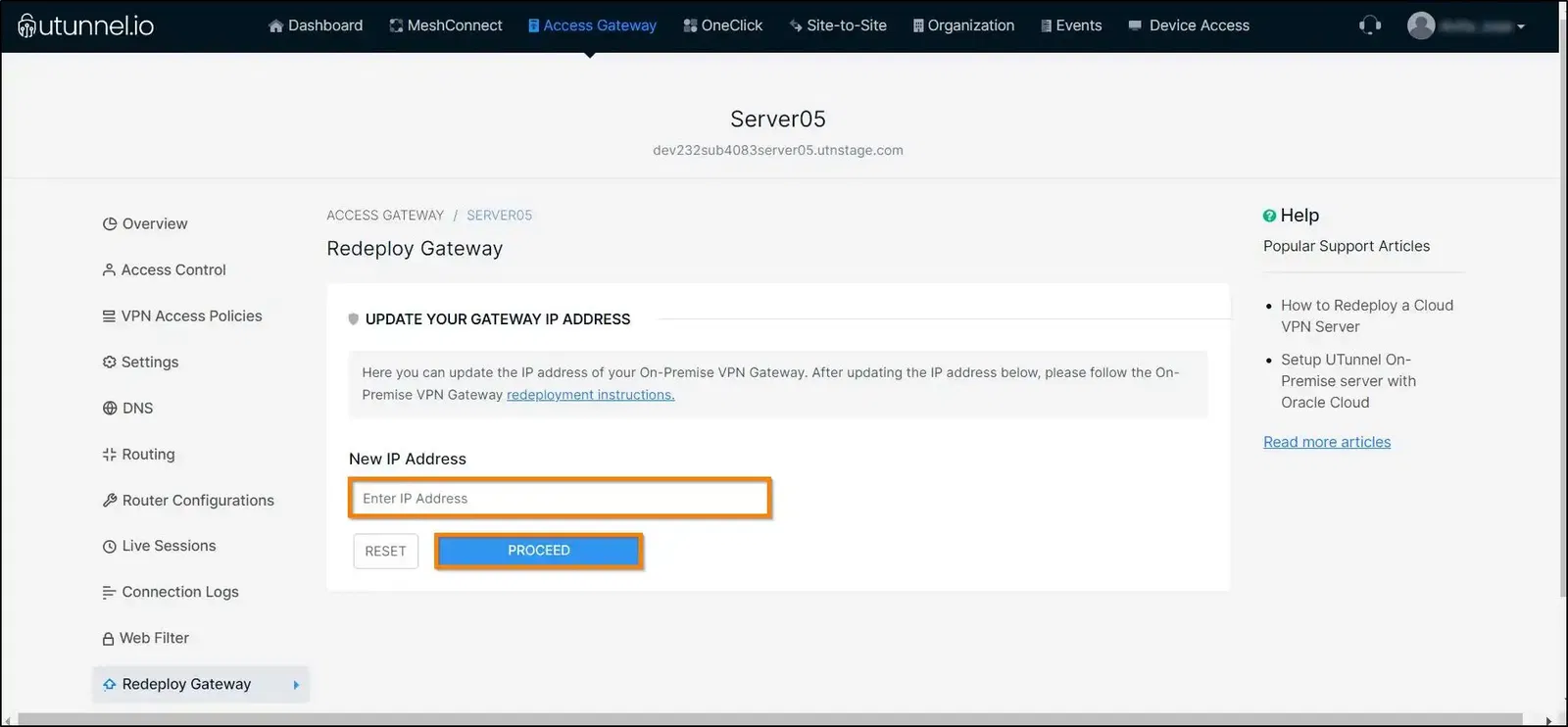Click the SERVER05 breadcrumb link
1568x727 pixels.
tap(499, 216)
